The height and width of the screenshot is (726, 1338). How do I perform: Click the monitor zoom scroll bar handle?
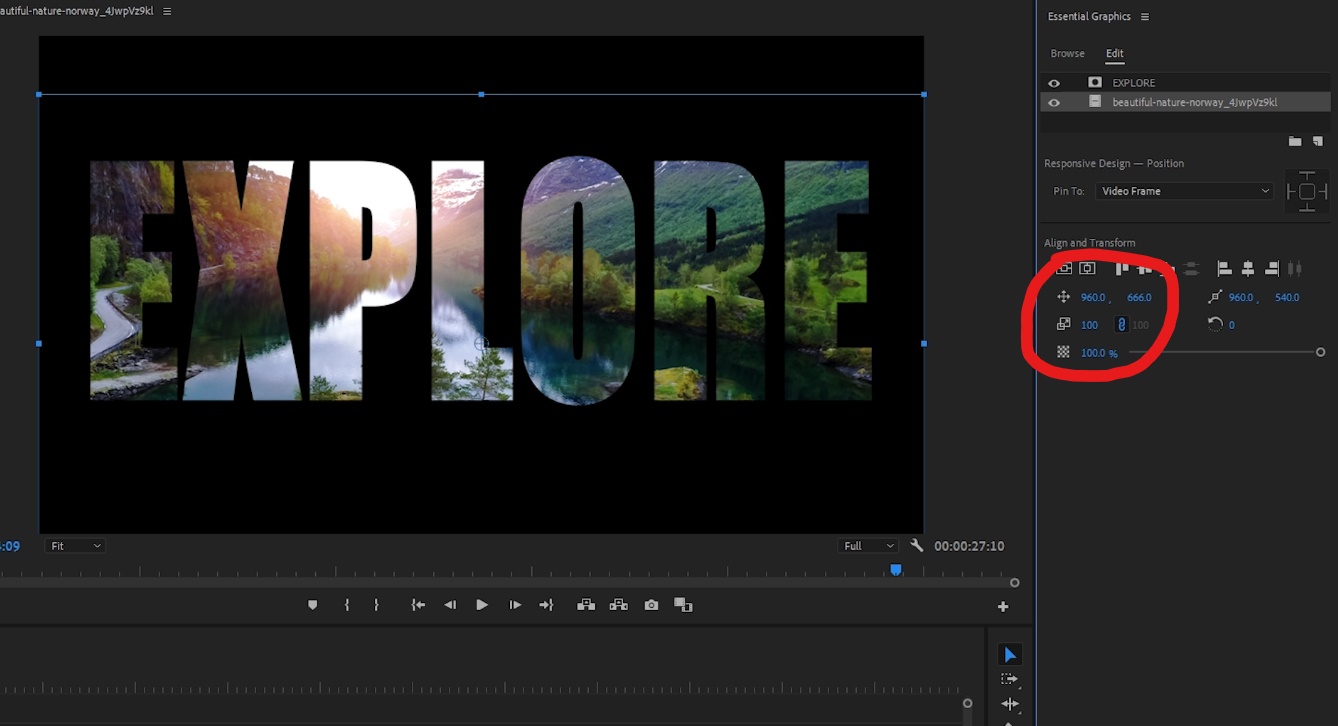1014,582
